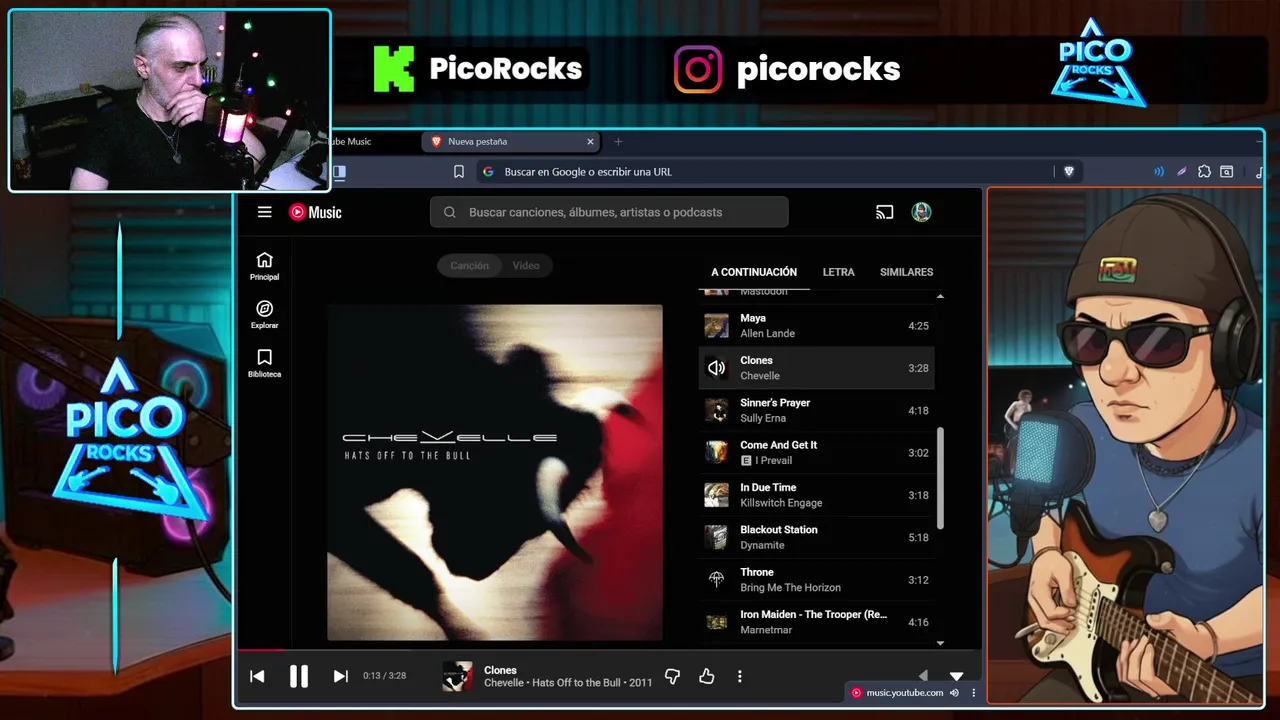Click the tab audio playing indicator icon
Viewport: 1280px width, 720px height.
click(x=1159, y=171)
